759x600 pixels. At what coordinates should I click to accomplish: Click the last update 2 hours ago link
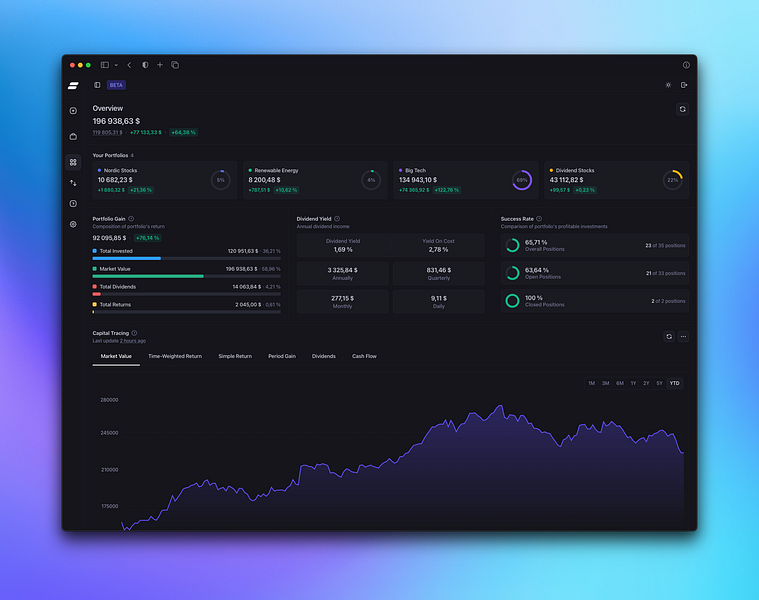(133, 341)
